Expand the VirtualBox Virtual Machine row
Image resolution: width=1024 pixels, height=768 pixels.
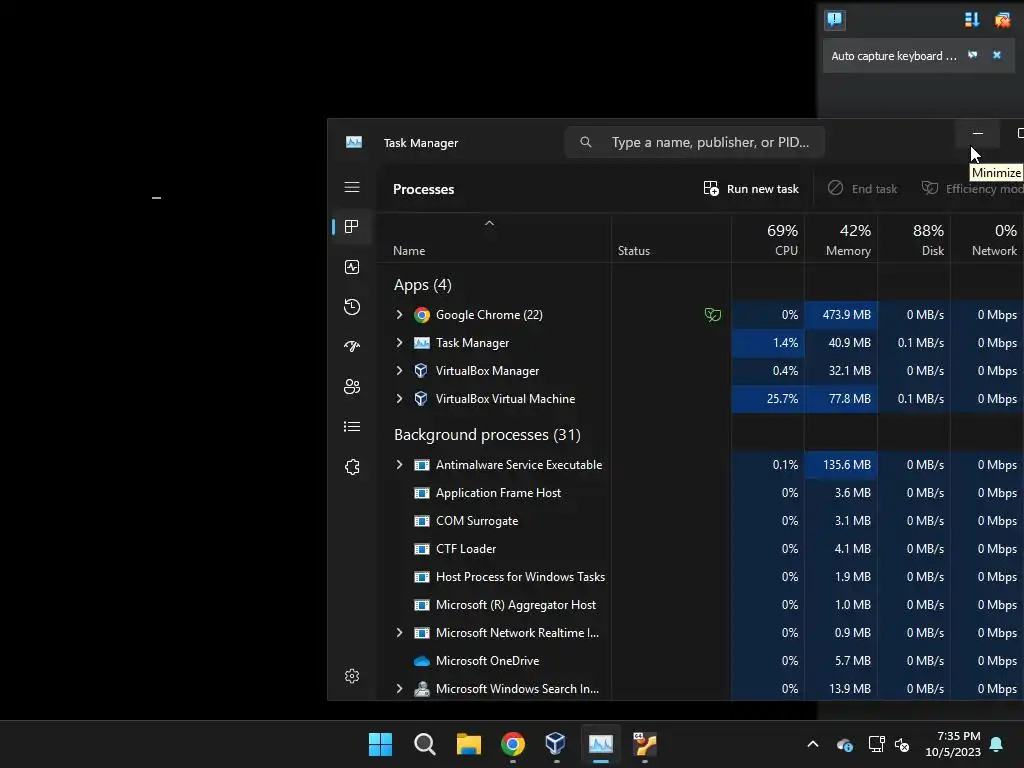(x=400, y=398)
